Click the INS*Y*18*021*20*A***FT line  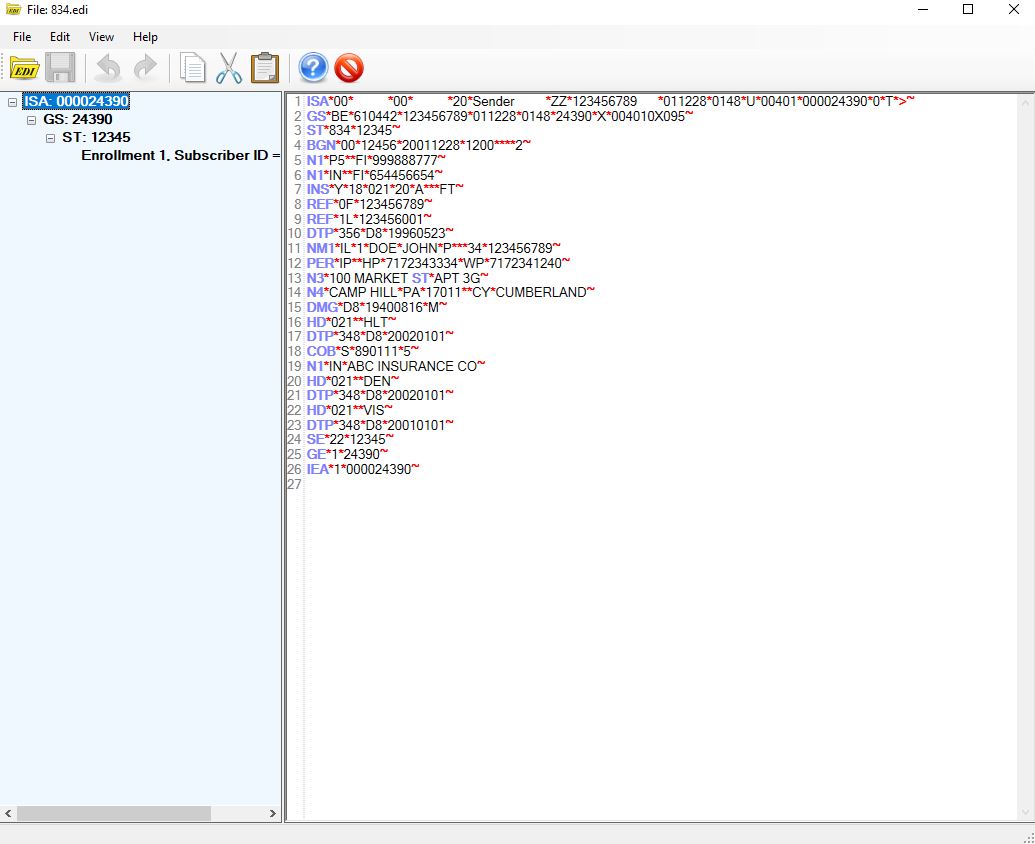point(385,189)
